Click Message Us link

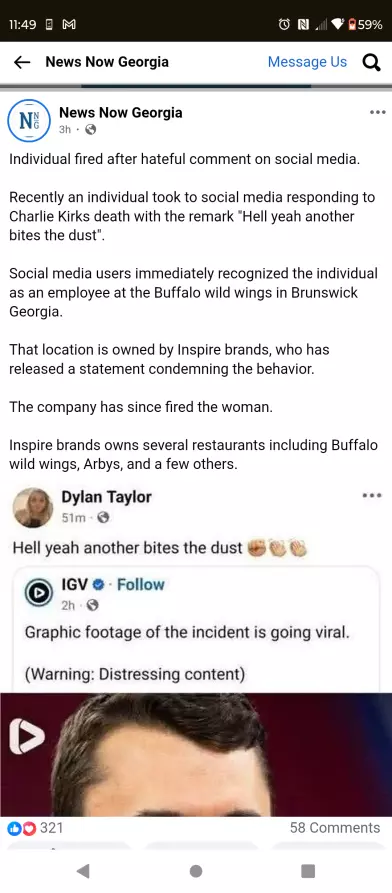coord(307,62)
